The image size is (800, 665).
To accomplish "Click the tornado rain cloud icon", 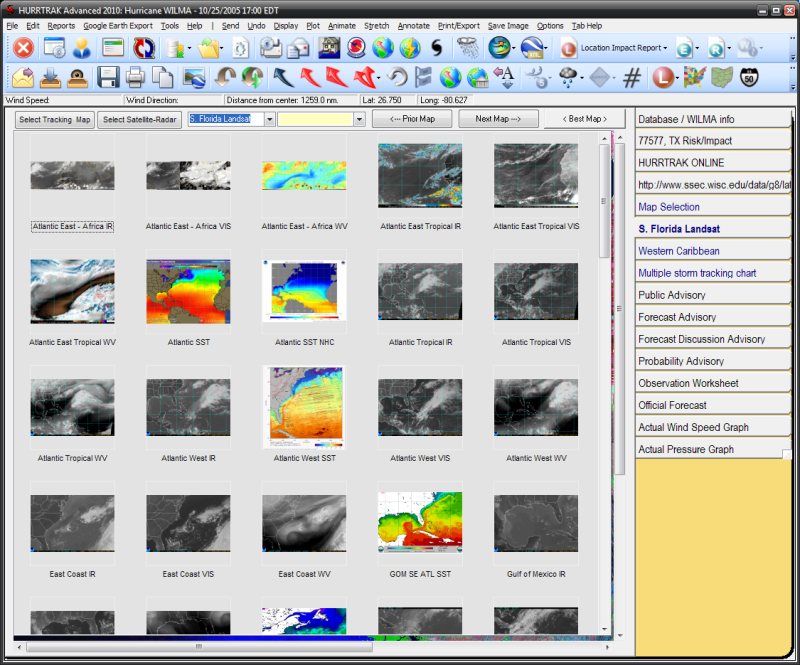I will (x=468, y=48).
